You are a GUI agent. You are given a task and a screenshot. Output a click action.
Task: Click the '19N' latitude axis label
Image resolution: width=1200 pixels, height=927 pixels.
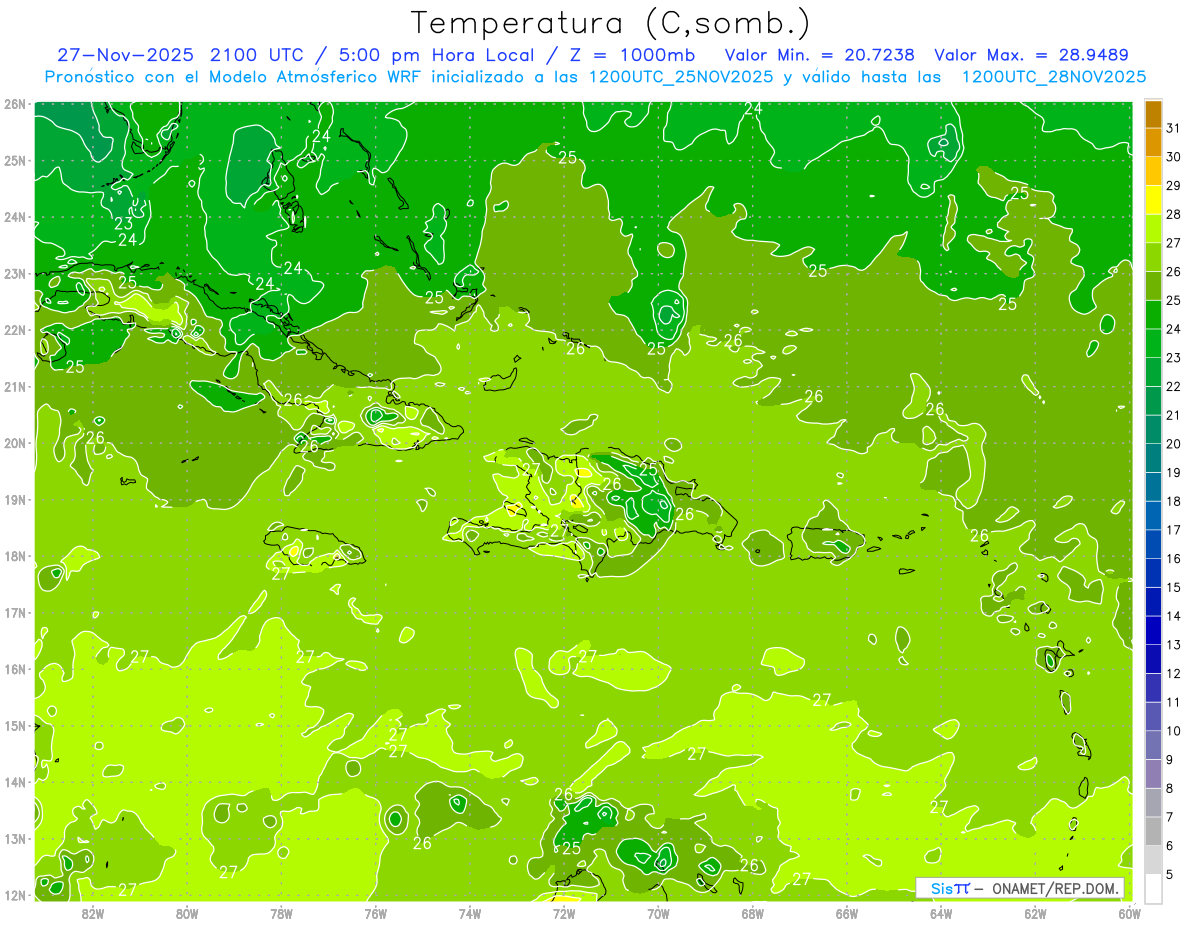tap(15, 500)
